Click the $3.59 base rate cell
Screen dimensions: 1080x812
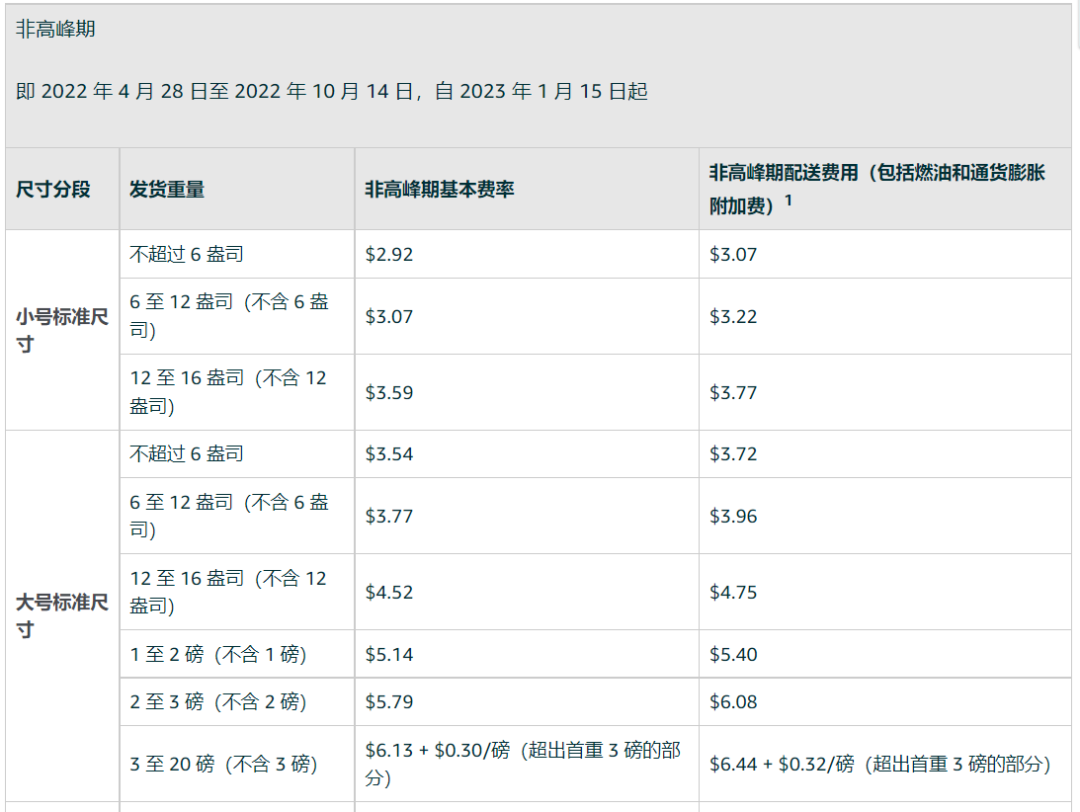tap(389, 391)
